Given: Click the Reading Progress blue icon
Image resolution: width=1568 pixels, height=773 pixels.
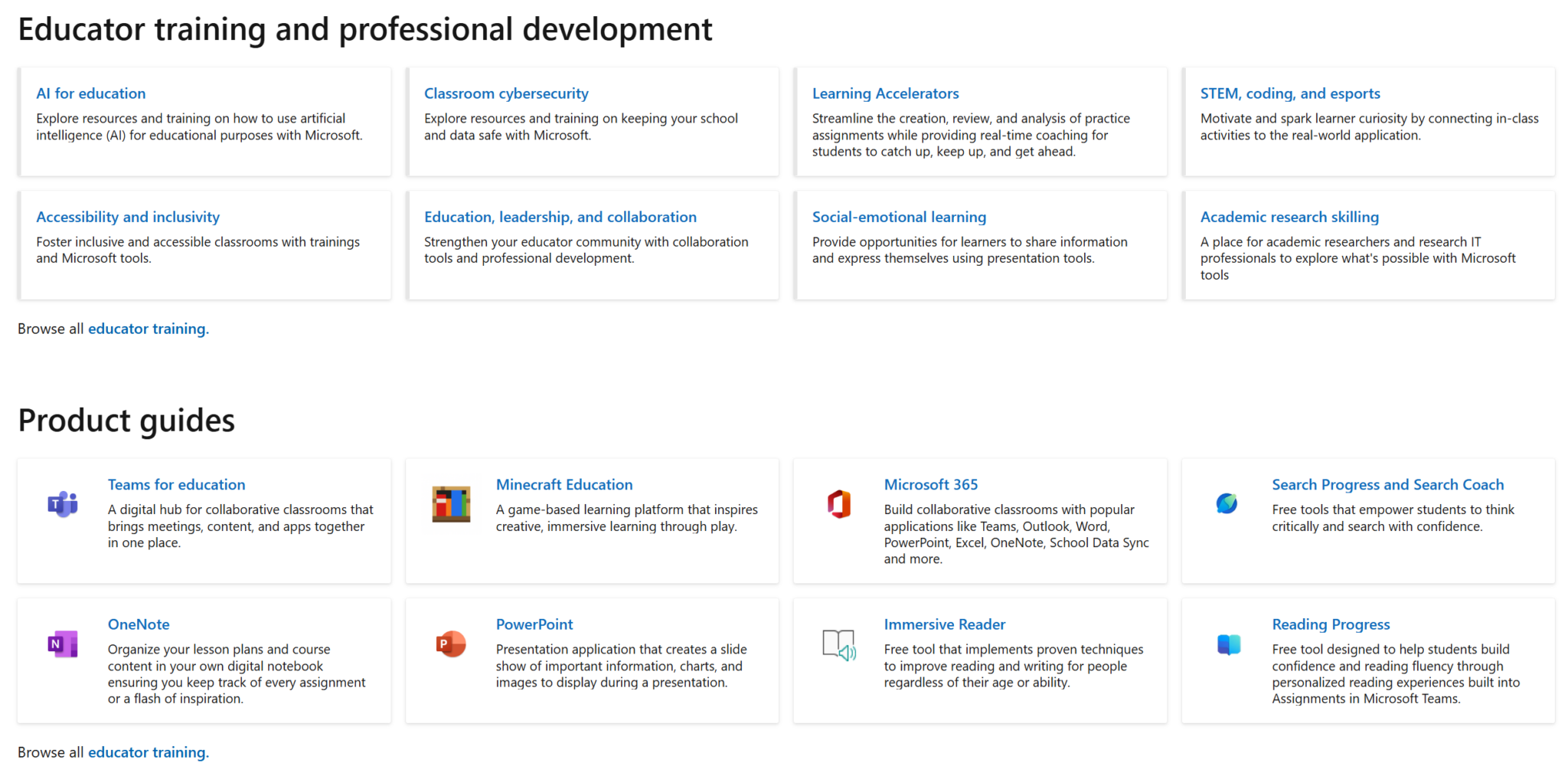Looking at the screenshot, I should coord(1228,644).
